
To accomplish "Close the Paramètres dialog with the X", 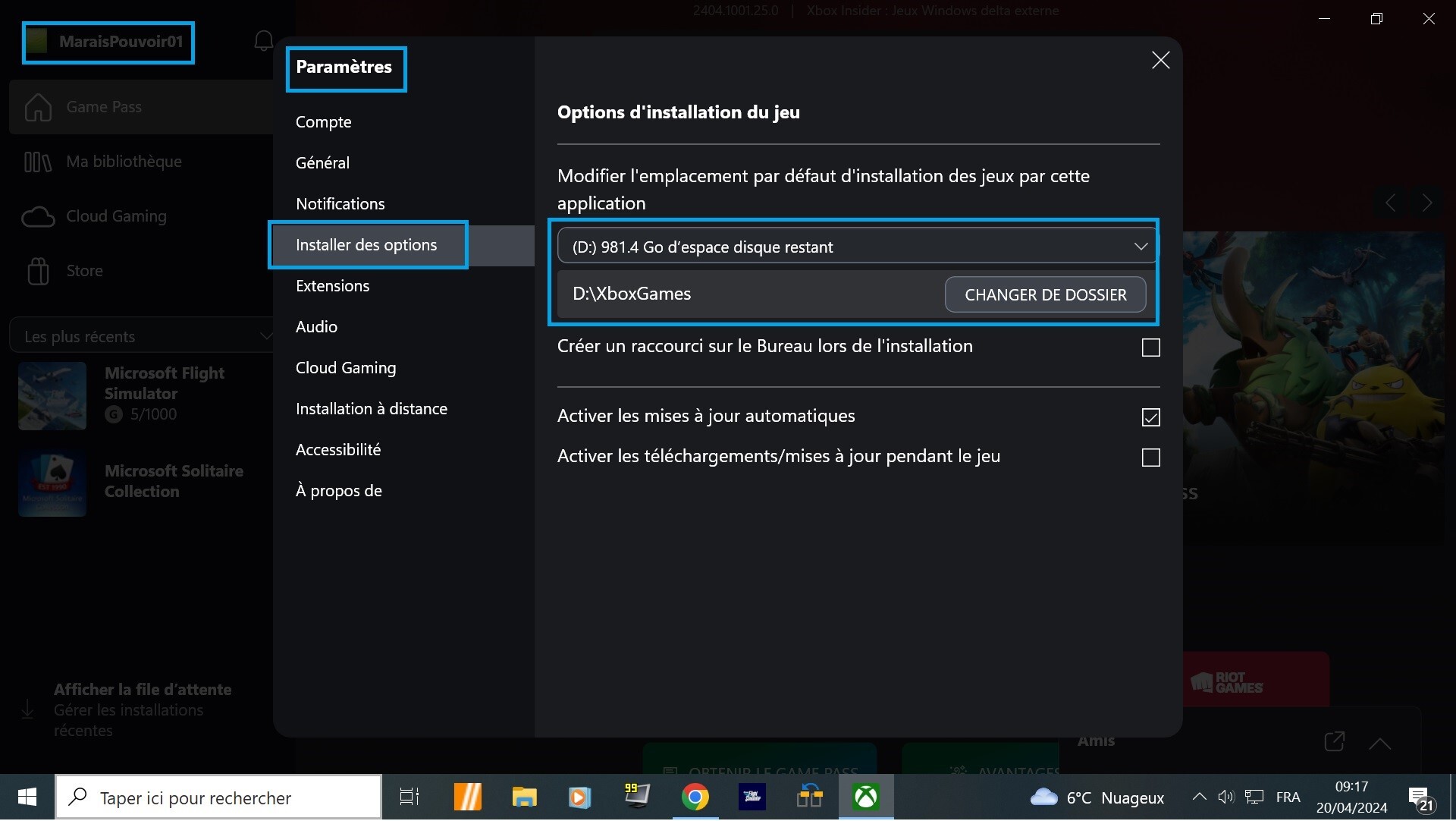I will click(x=1160, y=61).
